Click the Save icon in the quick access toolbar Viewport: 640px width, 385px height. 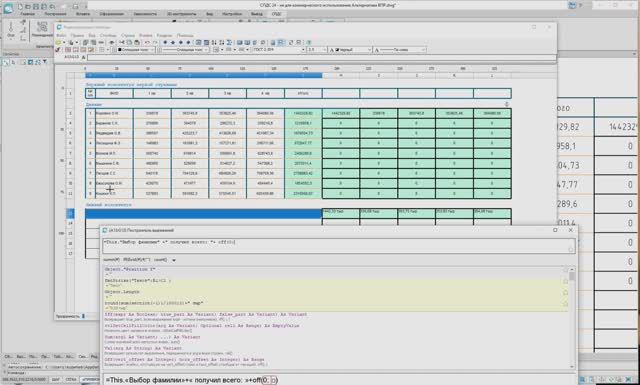(x=36, y=7)
